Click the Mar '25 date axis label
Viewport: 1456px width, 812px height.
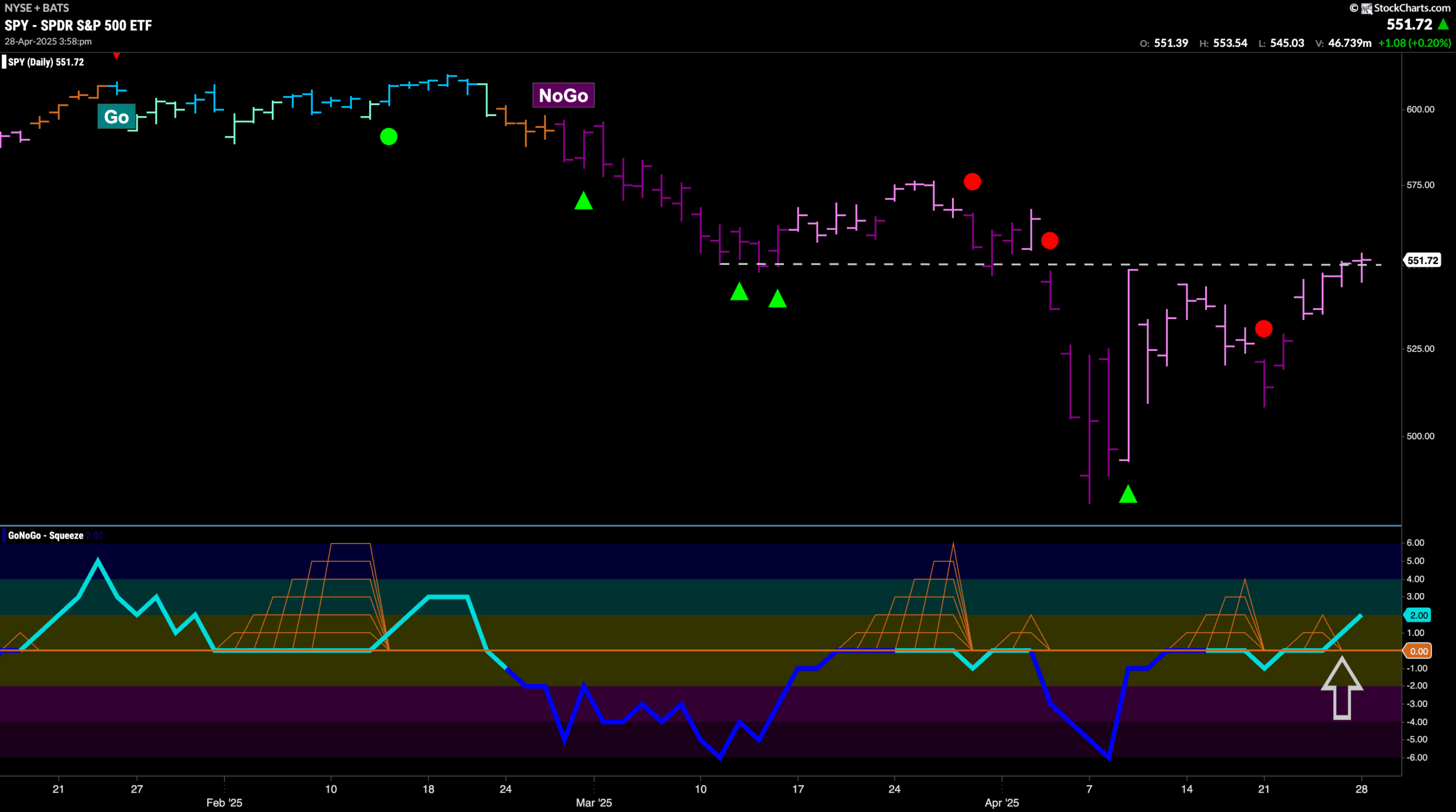pos(594,803)
